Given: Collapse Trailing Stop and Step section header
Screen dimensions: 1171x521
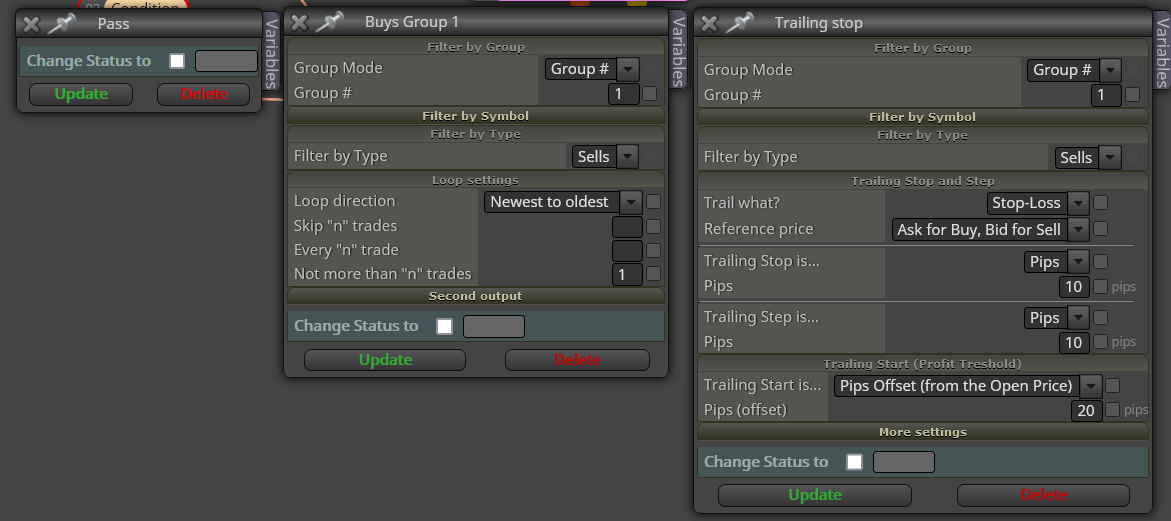Looking at the screenshot, I should tap(922, 181).
